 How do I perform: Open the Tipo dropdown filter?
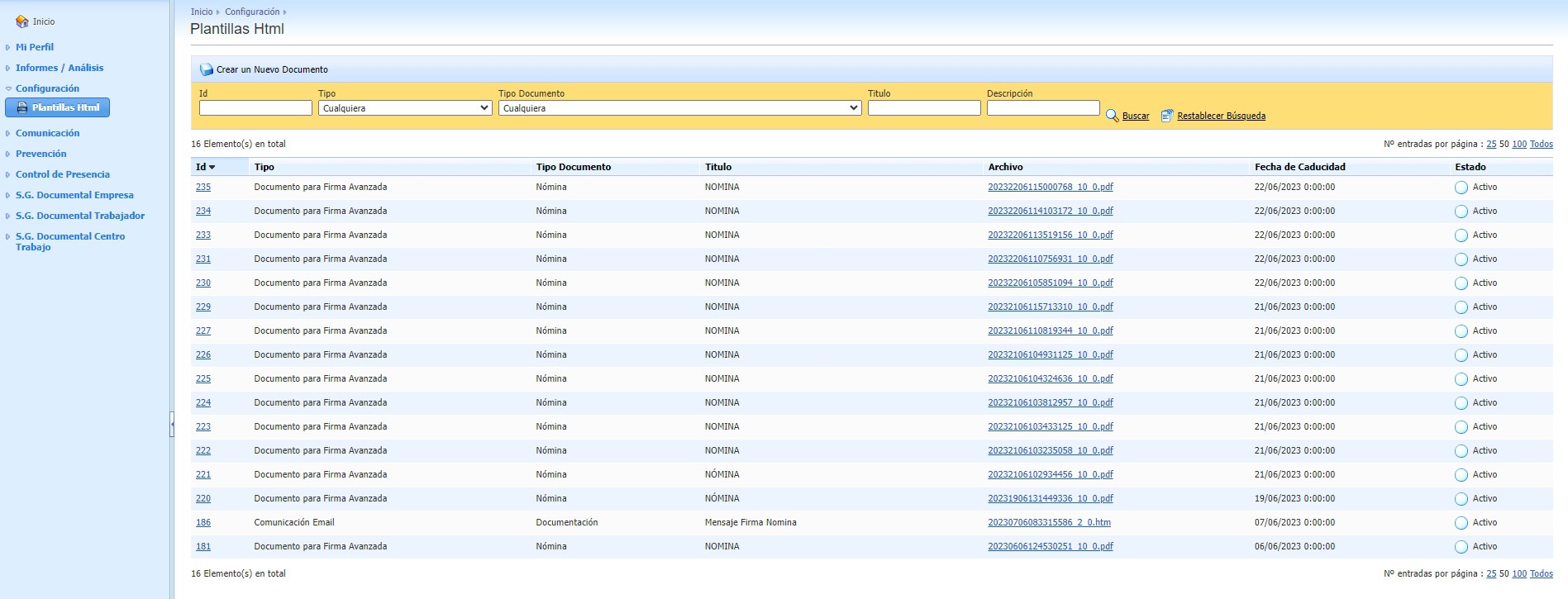coord(405,108)
